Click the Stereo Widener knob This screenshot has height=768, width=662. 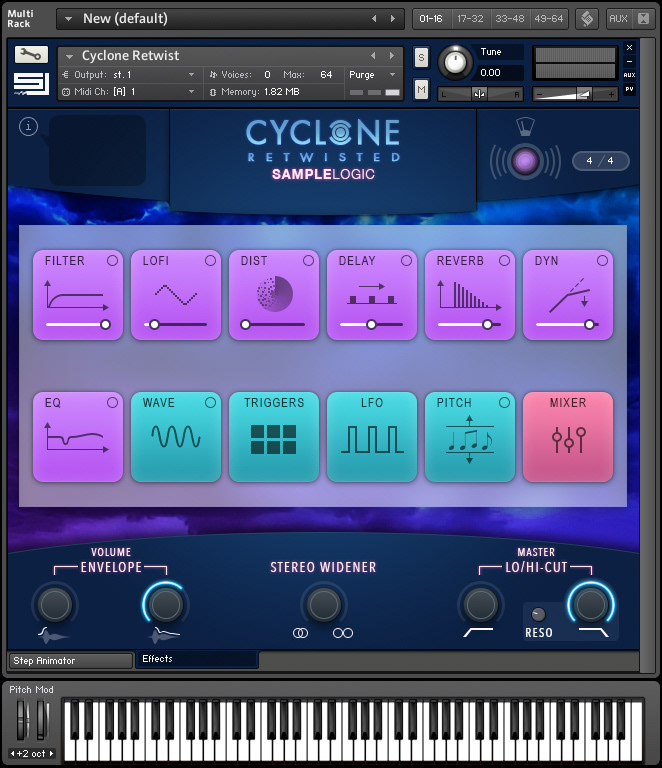click(324, 604)
